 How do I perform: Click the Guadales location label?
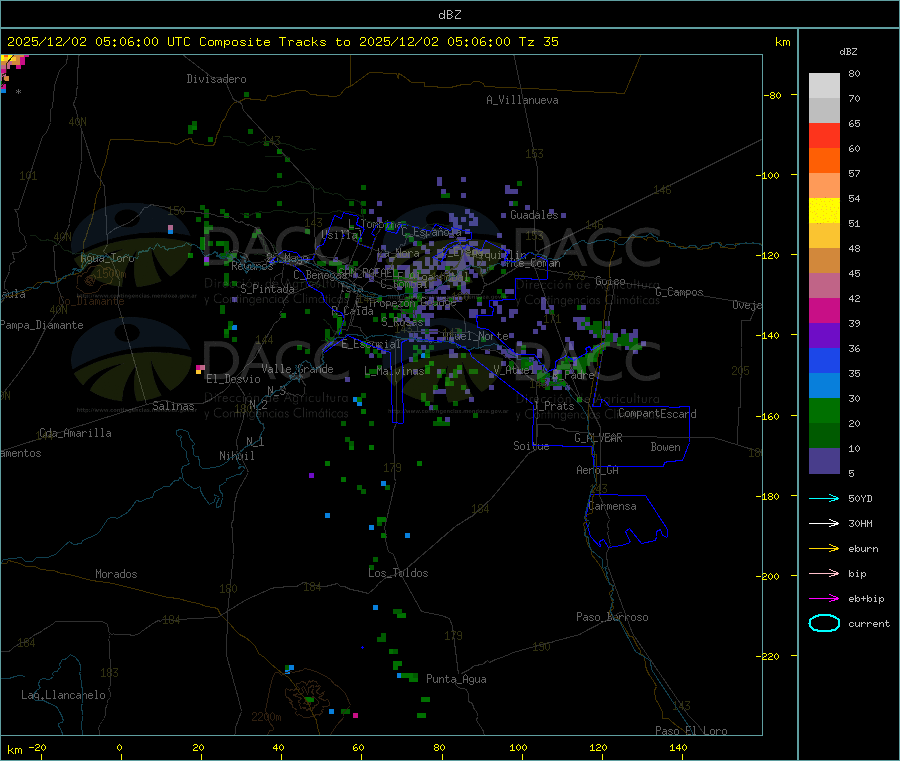(x=534, y=215)
